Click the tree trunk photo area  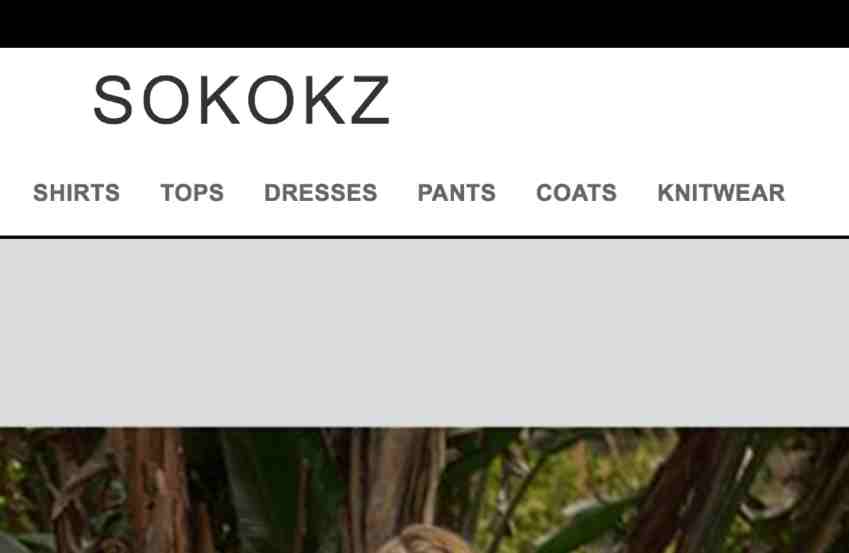click(424, 490)
